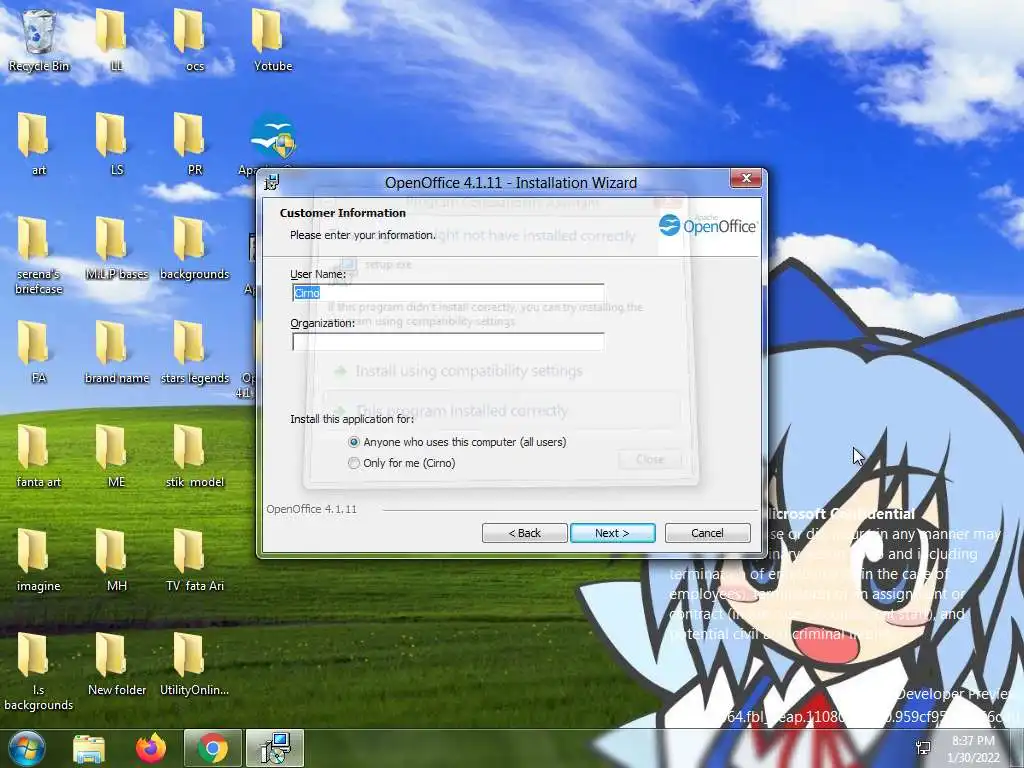Select the M.I.P bases folder
Screen dimensions: 1024x768
coord(116,248)
